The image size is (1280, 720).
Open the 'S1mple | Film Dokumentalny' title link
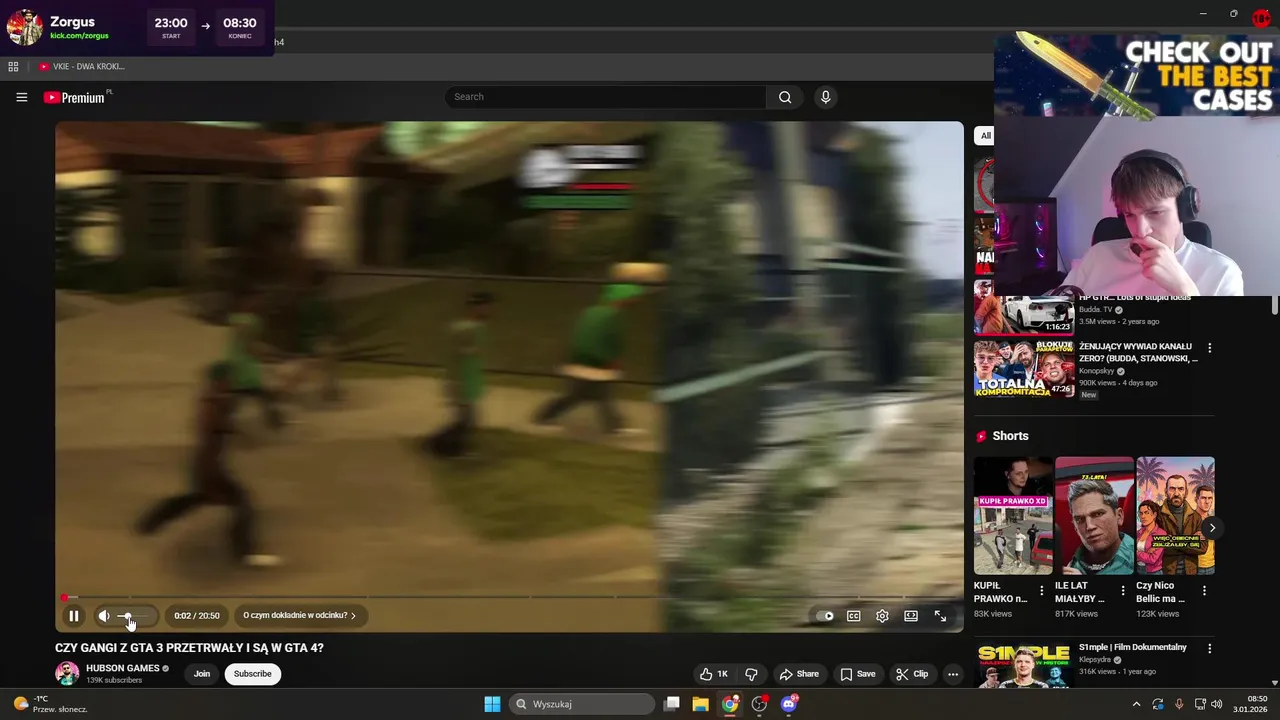[1133, 647]
